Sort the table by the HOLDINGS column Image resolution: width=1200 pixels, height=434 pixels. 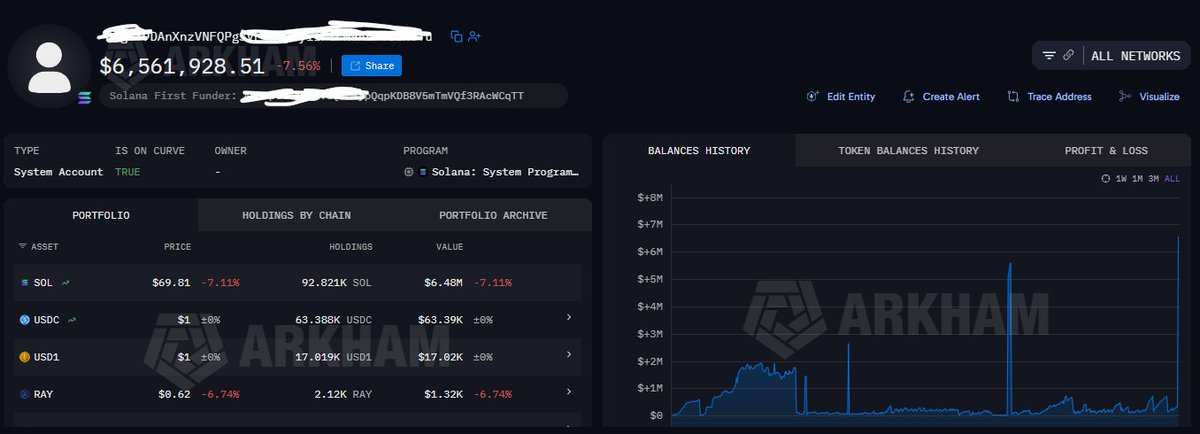[x=351, y=246]
